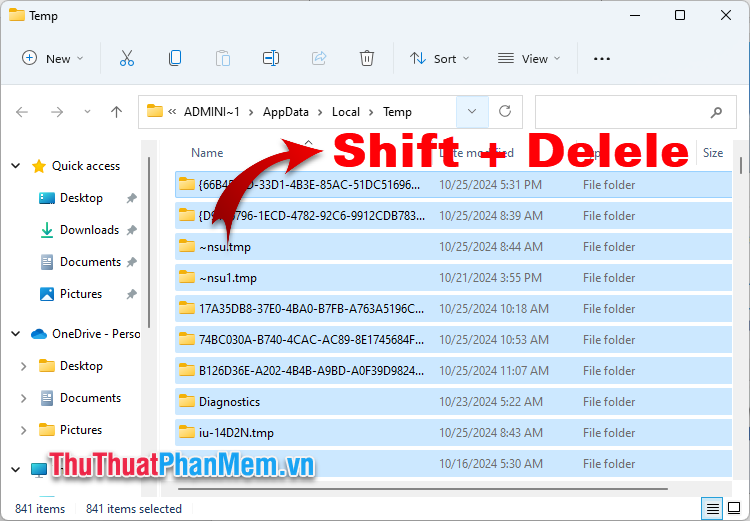The width and height of the screenshot is (750, 521).
Task: Collapse the OneDrive - Personal group
Action: 16,334
